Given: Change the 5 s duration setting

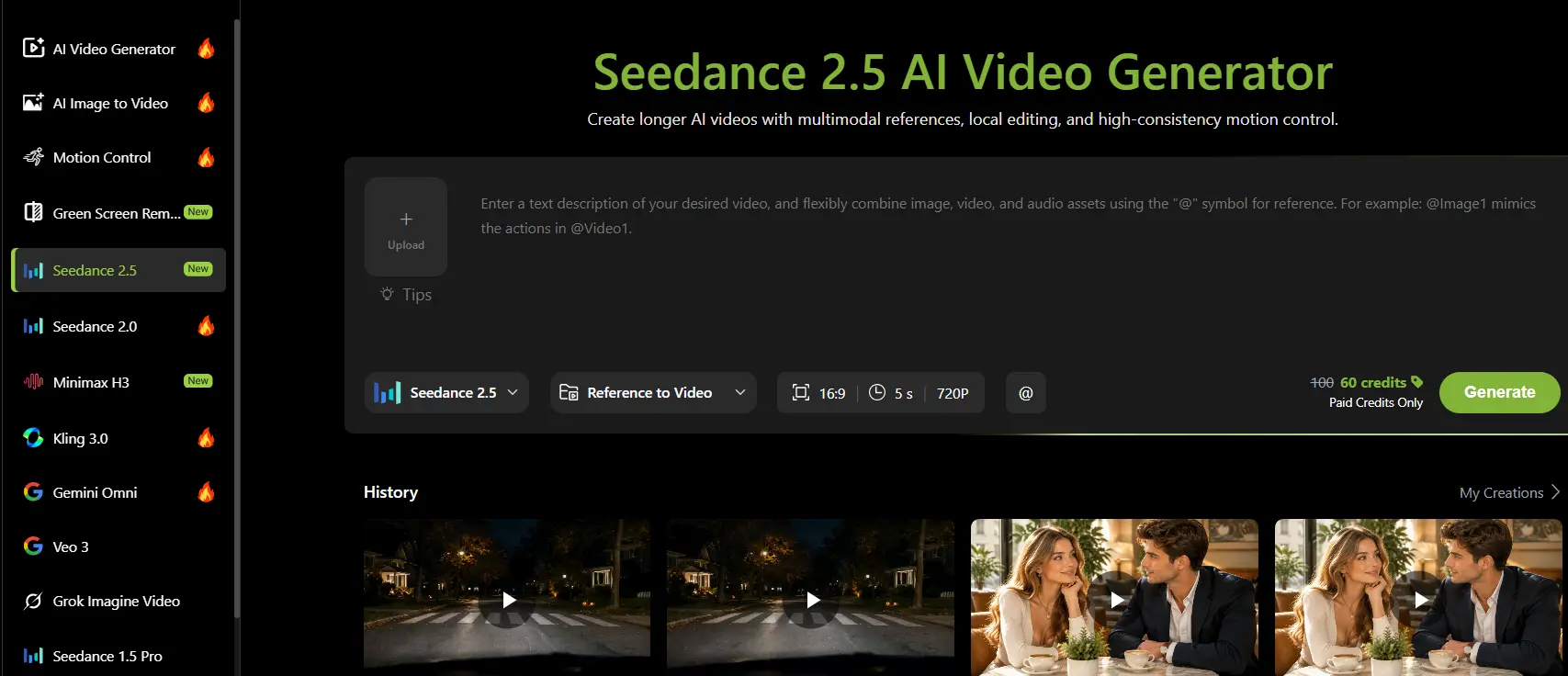Looking at the screenshot, I should 891,393.
